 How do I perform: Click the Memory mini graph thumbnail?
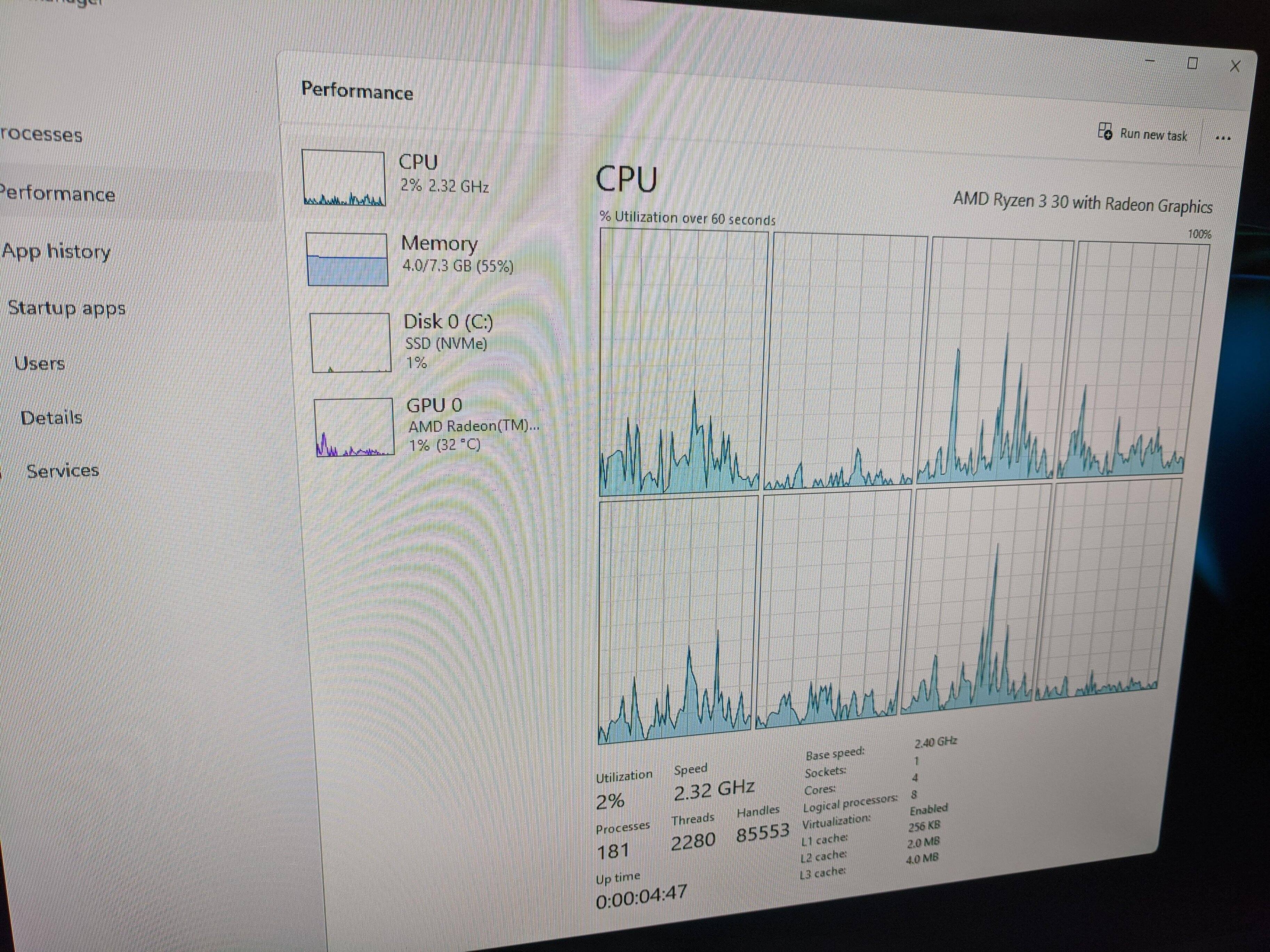(x=347, y=259)
